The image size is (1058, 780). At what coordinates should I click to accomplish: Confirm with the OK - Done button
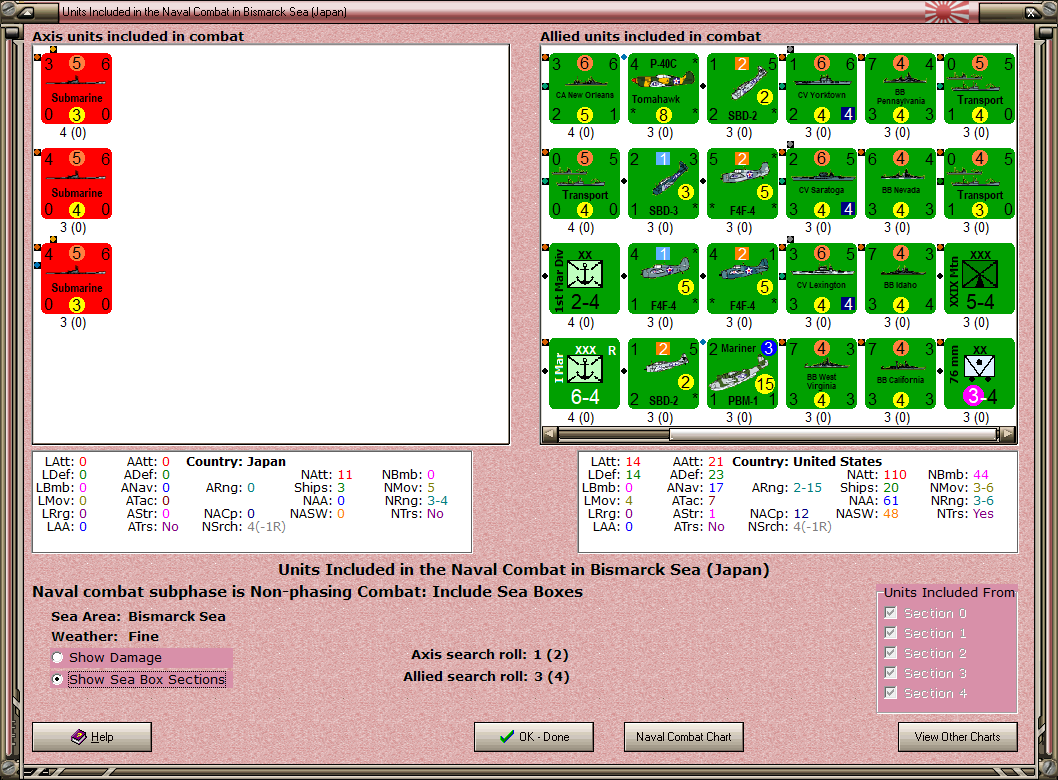534,737
